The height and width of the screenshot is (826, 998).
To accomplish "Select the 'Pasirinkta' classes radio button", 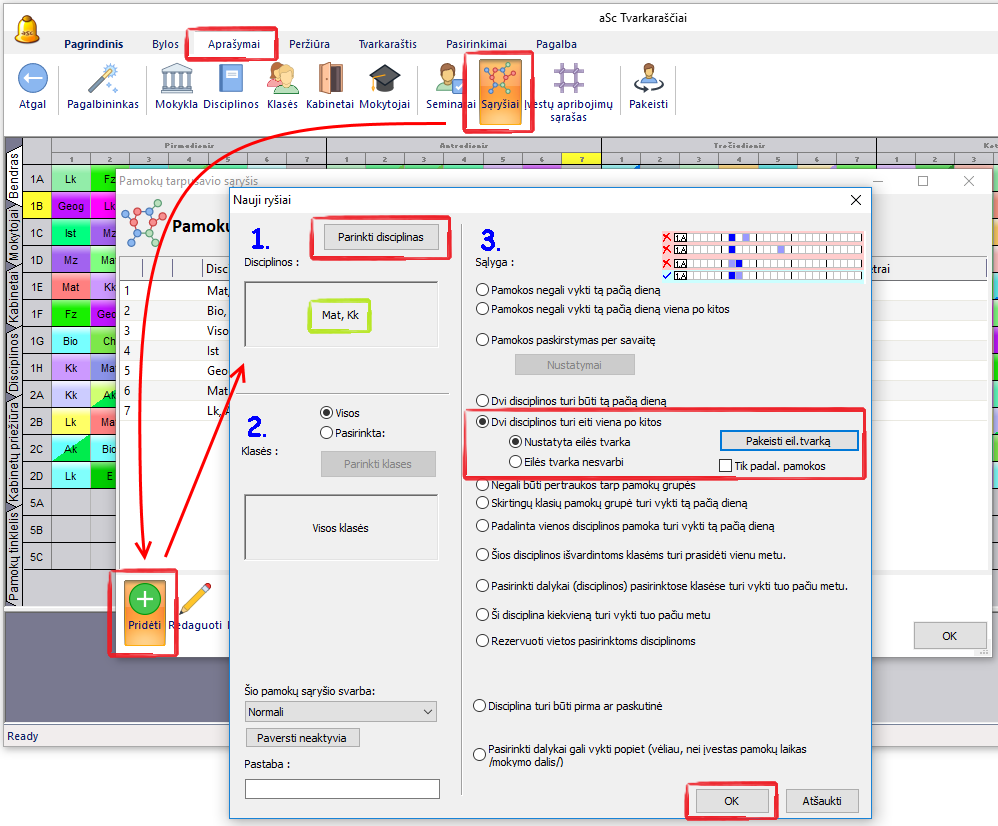I will (327, 433).
